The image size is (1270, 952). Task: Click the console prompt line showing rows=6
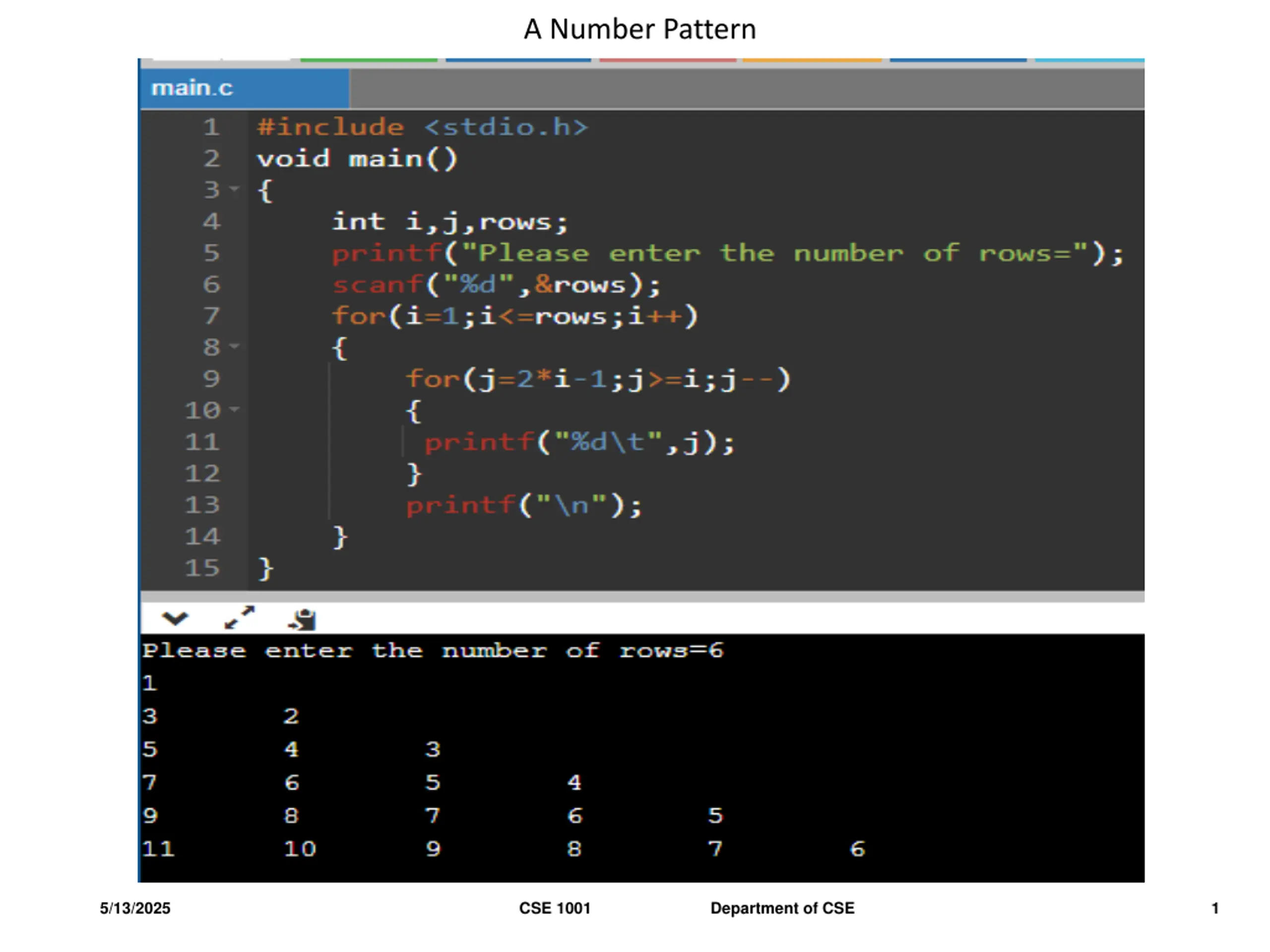point(433,651)
